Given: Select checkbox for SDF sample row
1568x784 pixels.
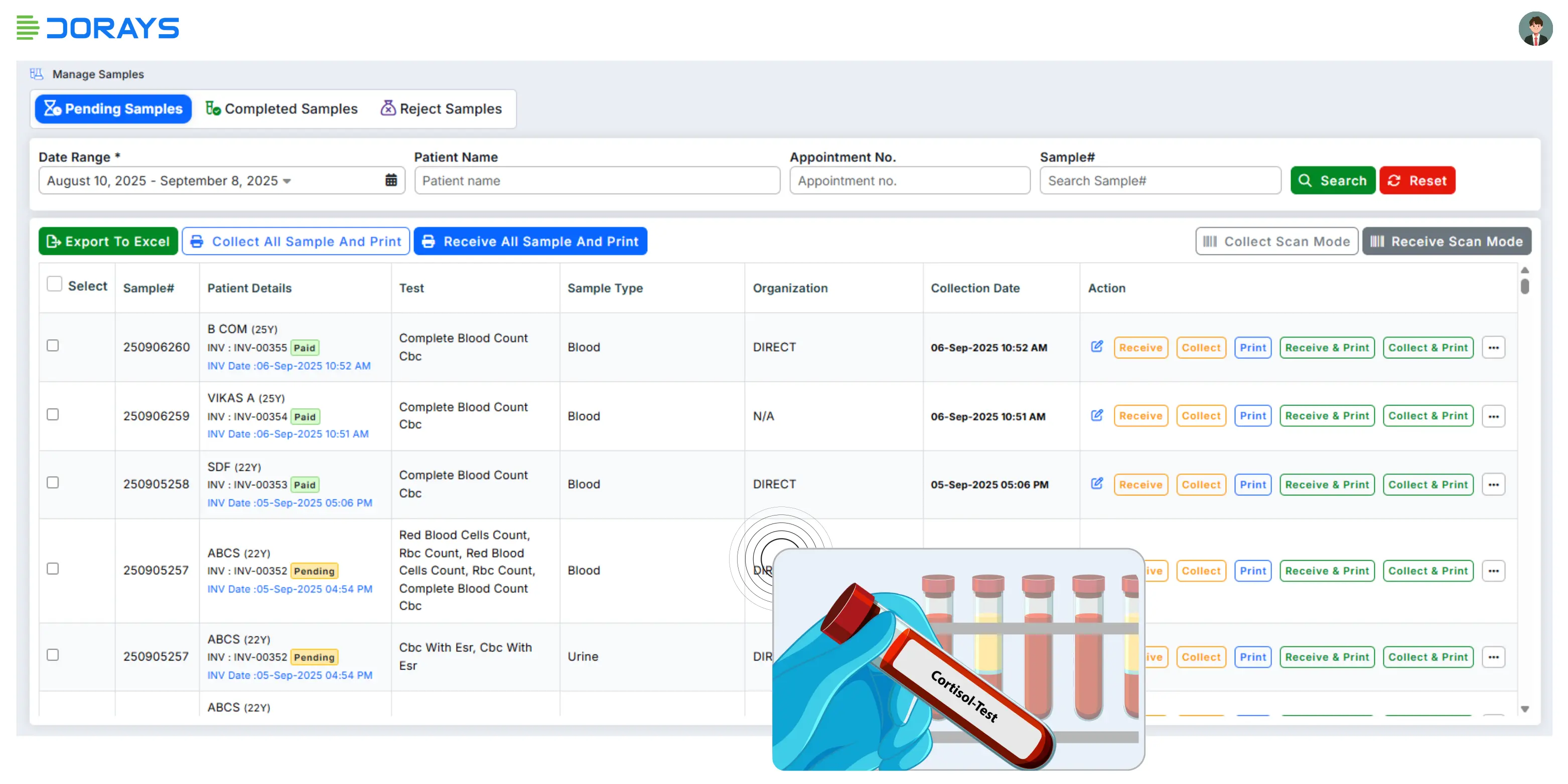Looking at the screenshot, I should 53,483.
